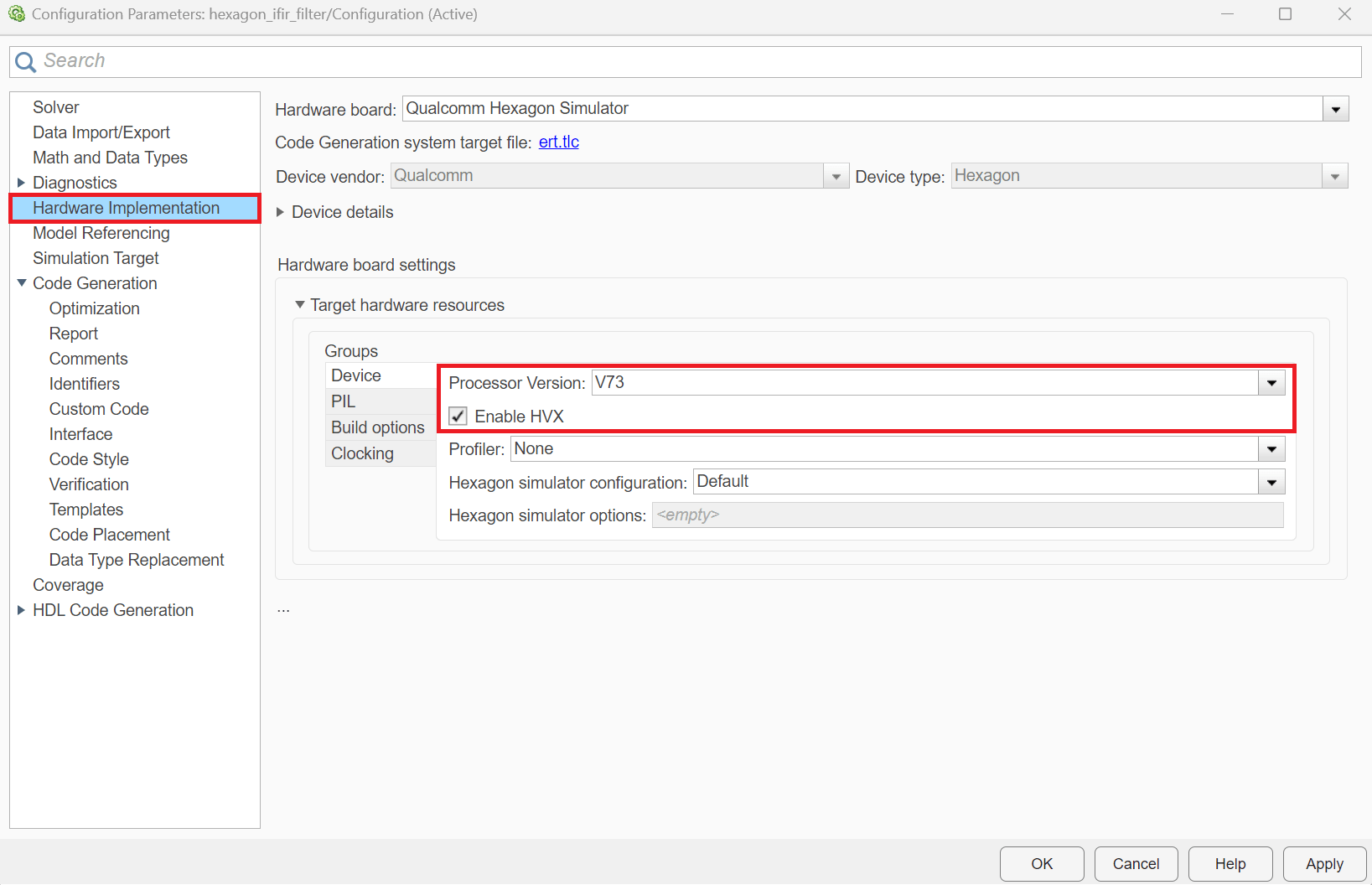This screenshot has height=885, width=1372.
Task: Collapse the Code Generation tree node
Action: (x=21, y=283)
